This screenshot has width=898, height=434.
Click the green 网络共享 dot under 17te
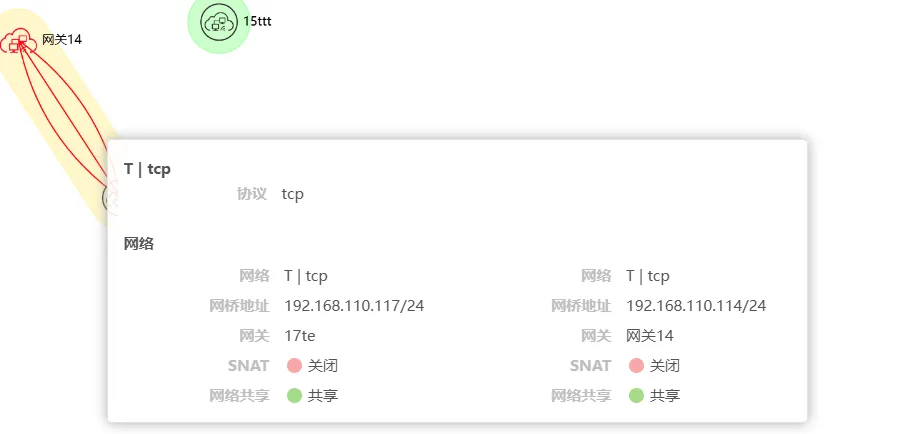(294, 395)
